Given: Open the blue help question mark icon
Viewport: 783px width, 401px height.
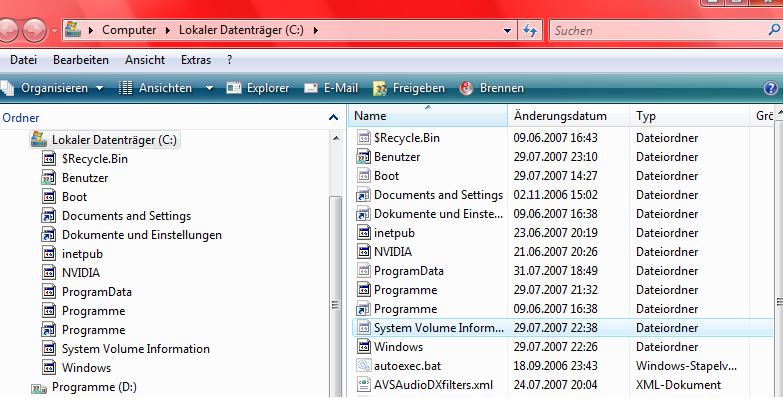Looking at the screenshot, I should [x=771, y=88].
